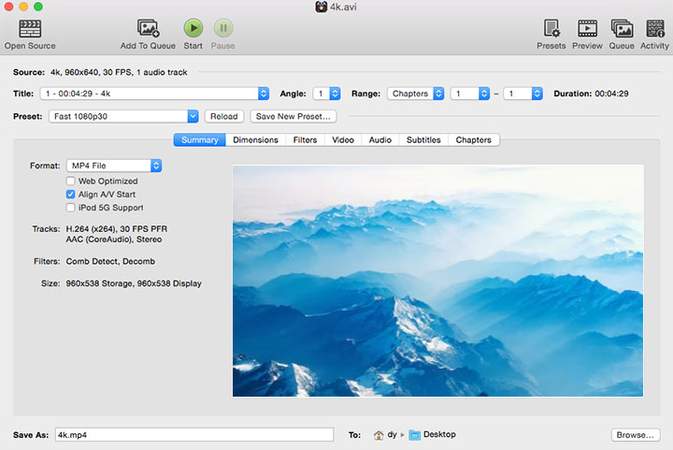Image resolution: width=673 pixels, height=450 pixels.
Task: Open the Range type dropdown set to Chapters
Action: [x=415, y=93]
